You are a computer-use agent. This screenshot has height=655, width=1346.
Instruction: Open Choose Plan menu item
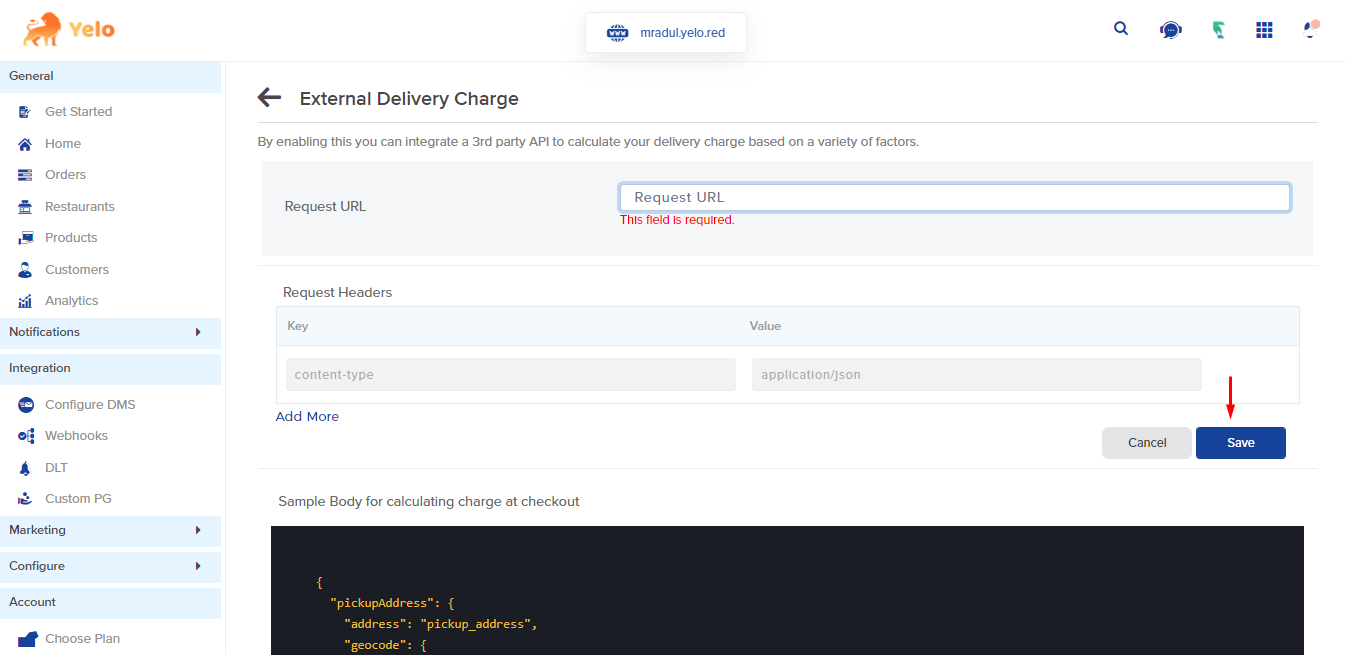[x=82, y=639]
